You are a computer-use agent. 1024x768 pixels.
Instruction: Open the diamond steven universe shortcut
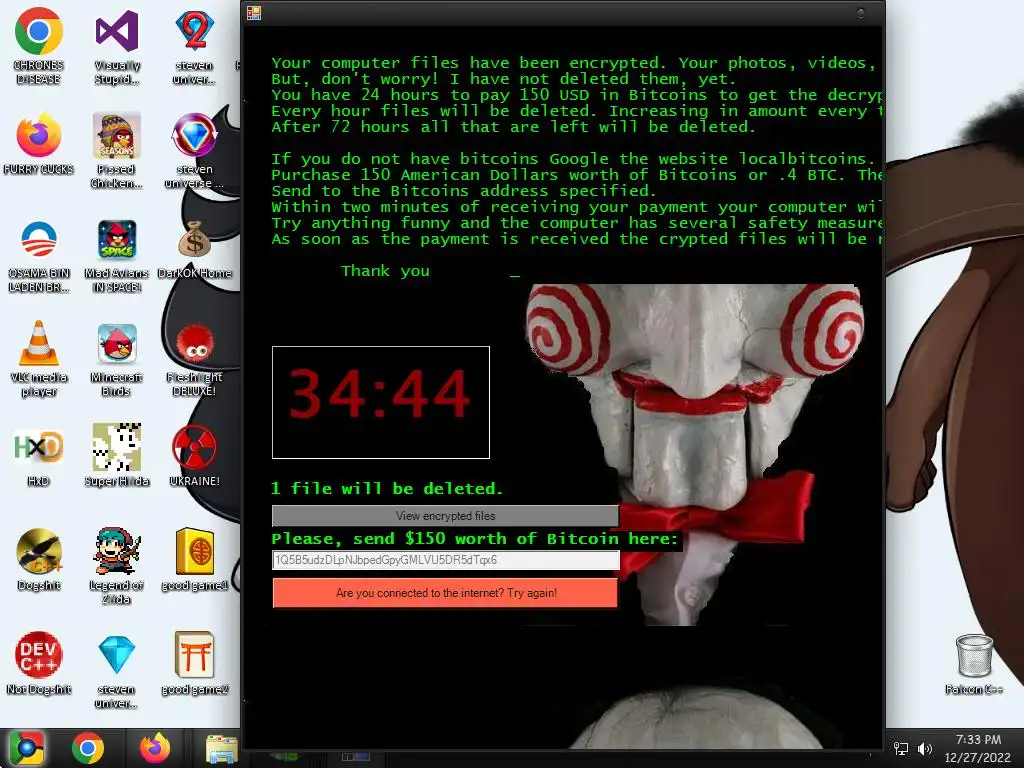click(195, 136)
